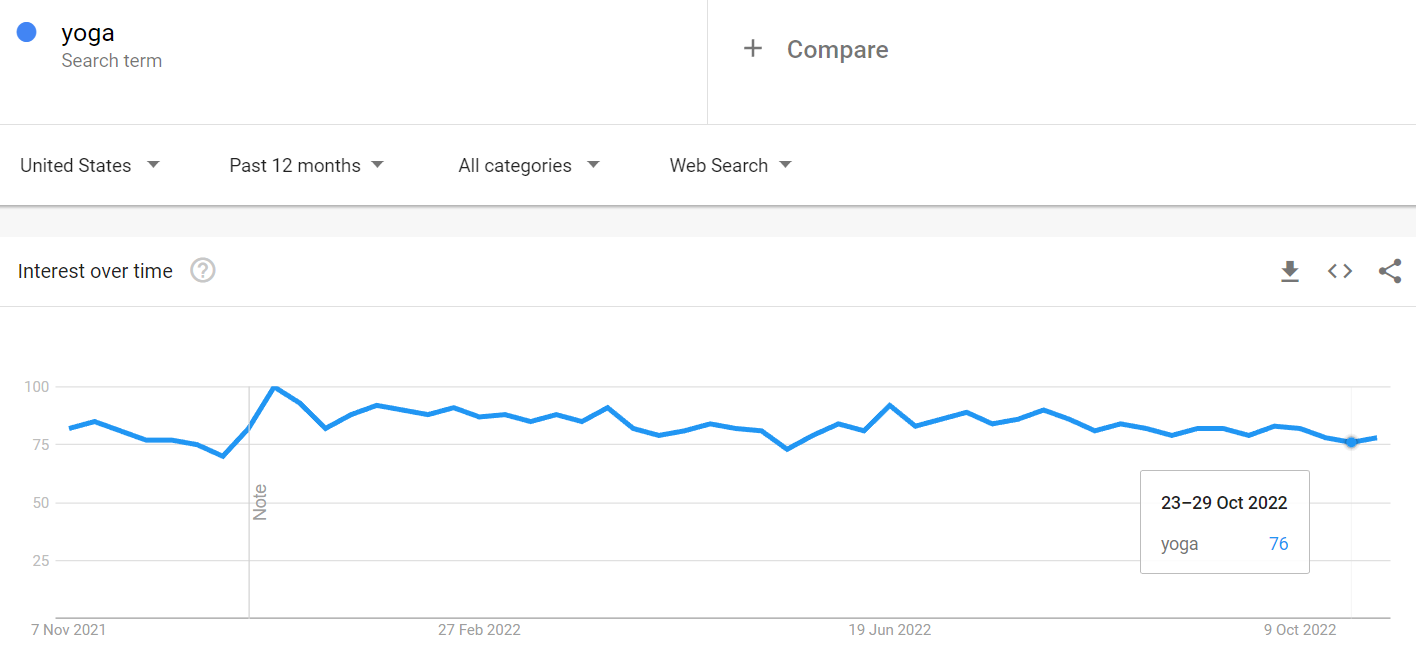Click the Search term subtitle under yoga
1416x662 pixels.
[111, 60]
